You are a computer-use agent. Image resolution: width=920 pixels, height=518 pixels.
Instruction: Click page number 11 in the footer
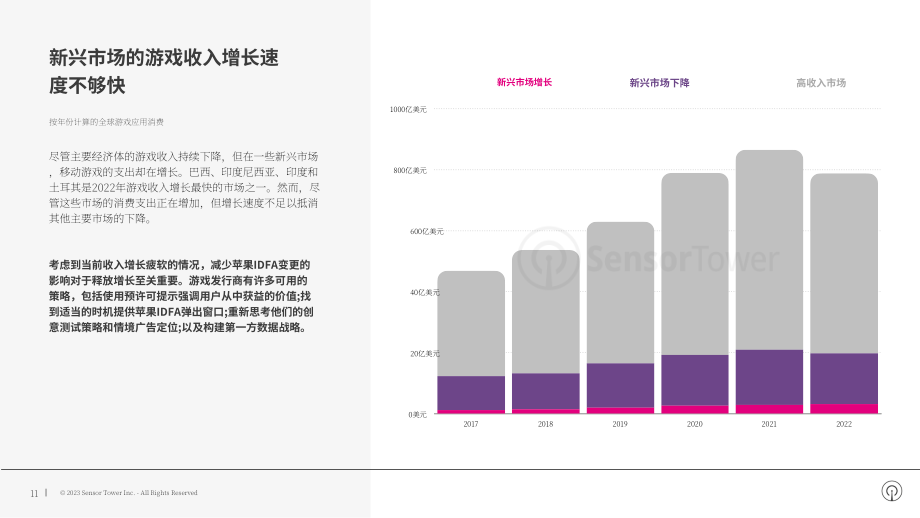(34, 493)
